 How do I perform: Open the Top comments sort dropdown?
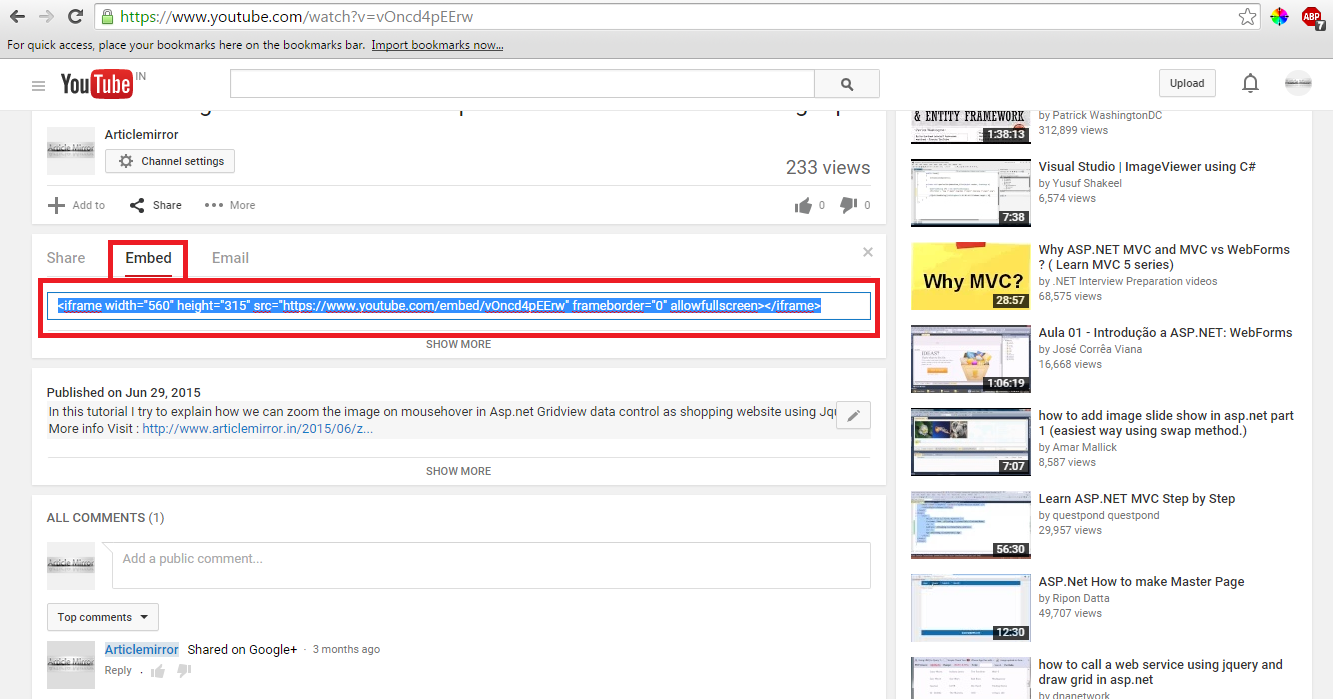(x=102, y=617)
